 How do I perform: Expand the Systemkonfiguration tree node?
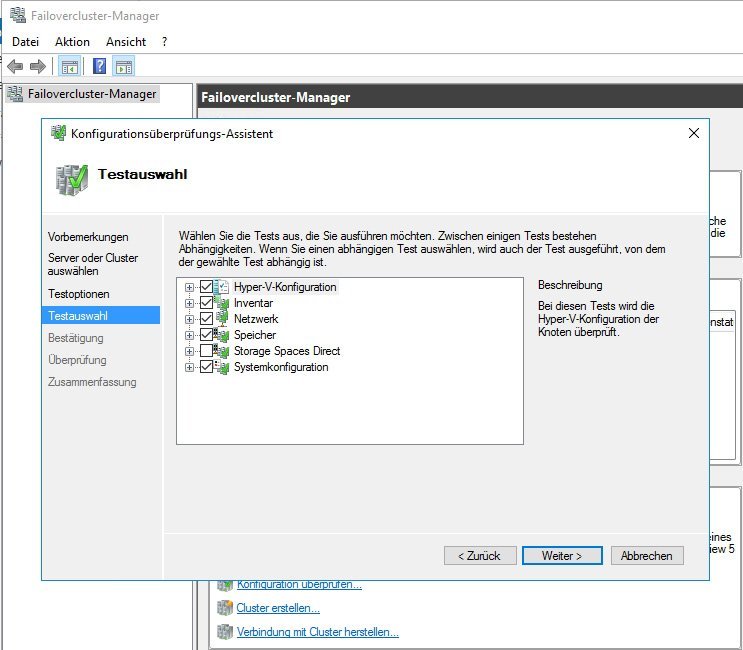coord(189,368)
